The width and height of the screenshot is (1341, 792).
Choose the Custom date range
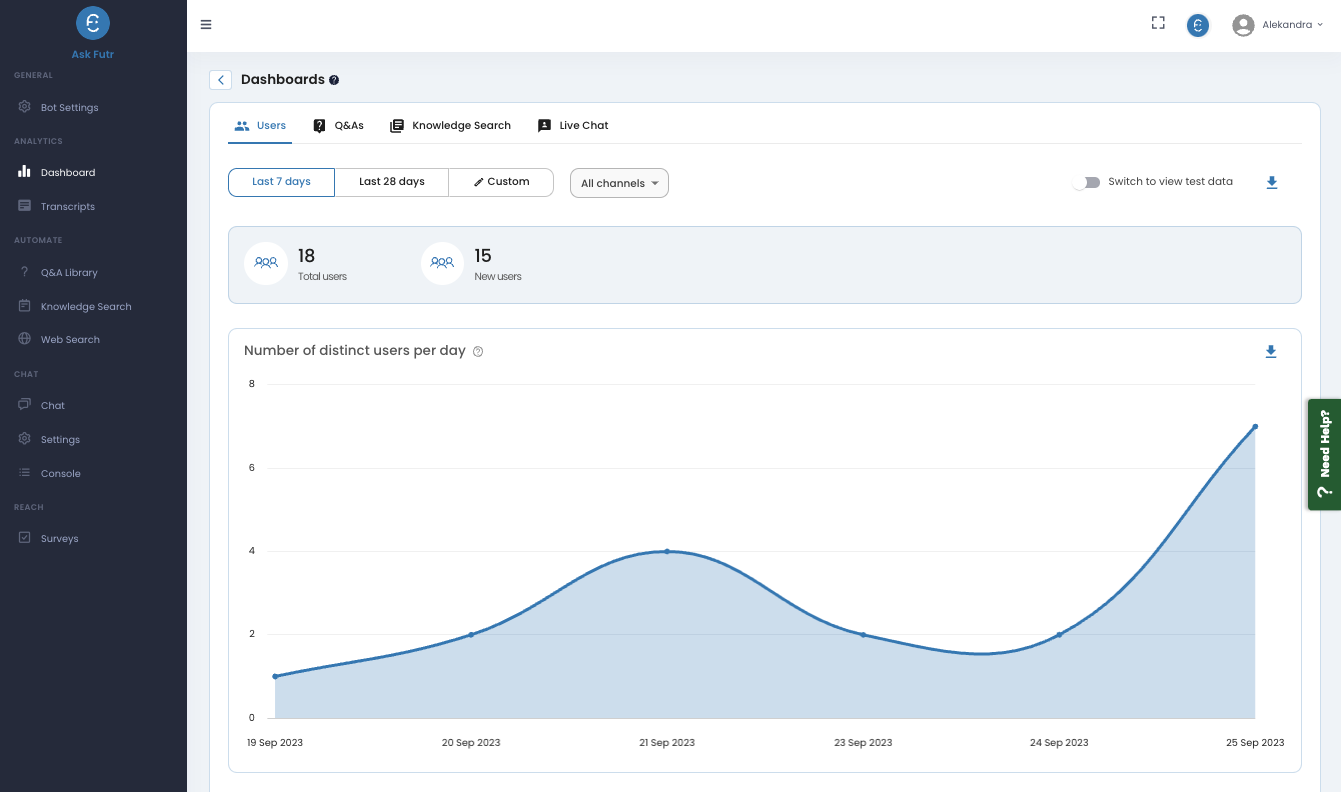[501, 182]
